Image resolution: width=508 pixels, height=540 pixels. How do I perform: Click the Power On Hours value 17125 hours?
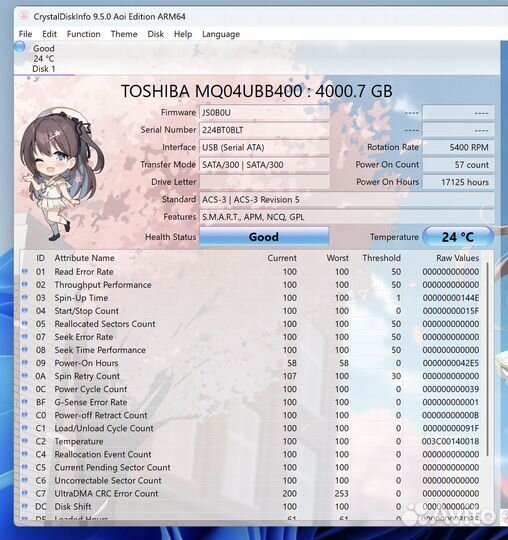[x=458, y=182]
